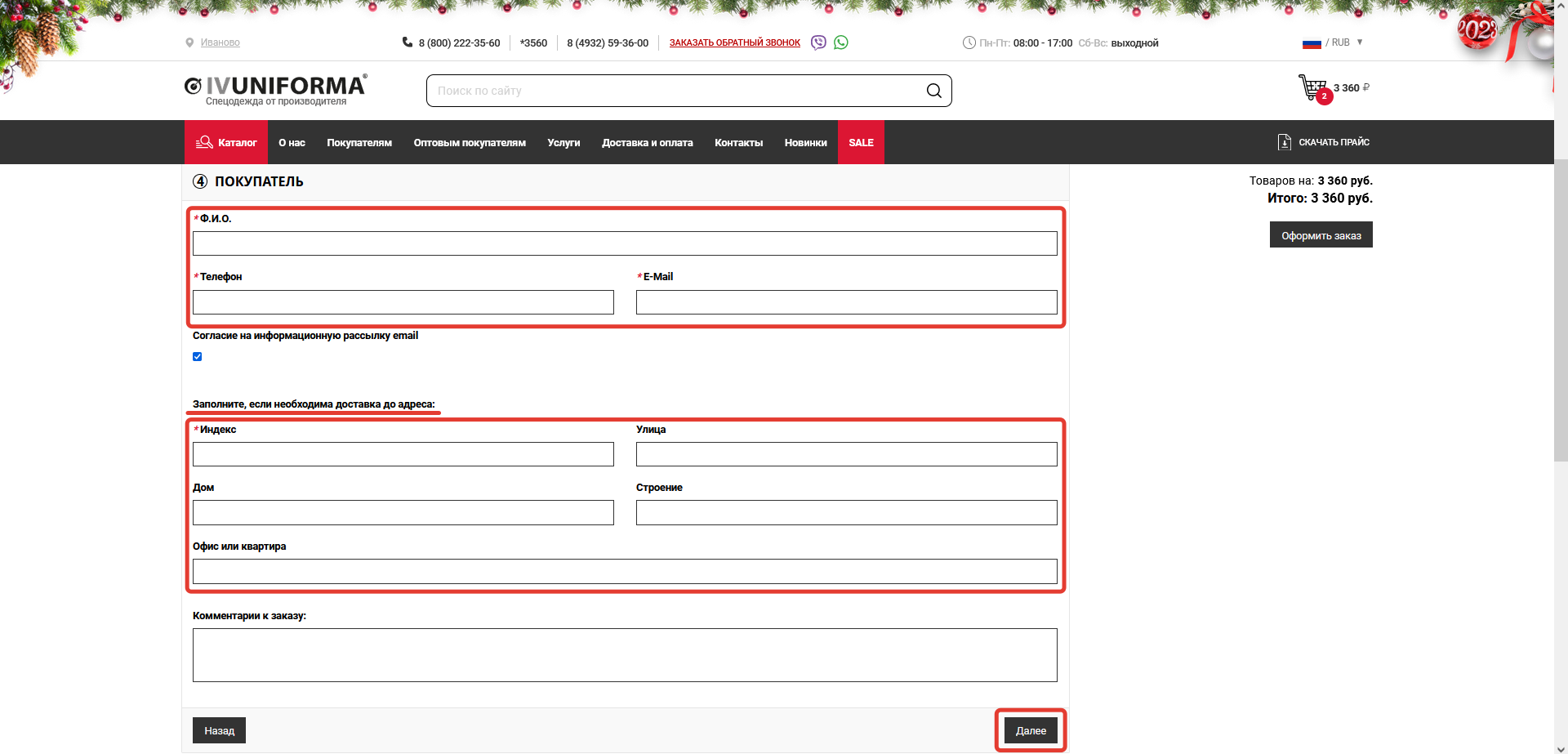Open the SALE section
The height and width of the screenshot is (754, 1568).
coord(861,142)
